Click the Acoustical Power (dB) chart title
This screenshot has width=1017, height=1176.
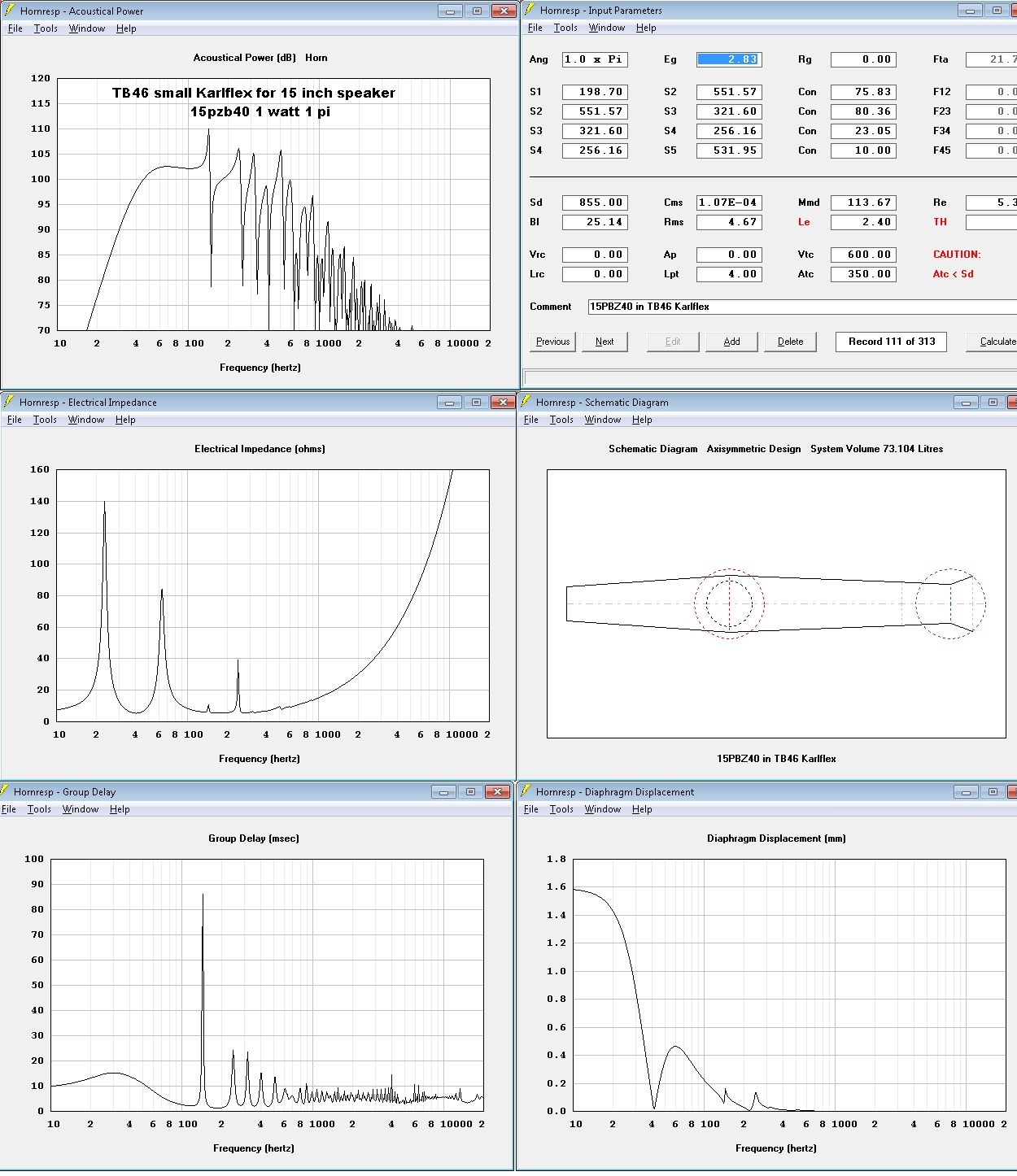pyautogui.click(x=245, y=58)
